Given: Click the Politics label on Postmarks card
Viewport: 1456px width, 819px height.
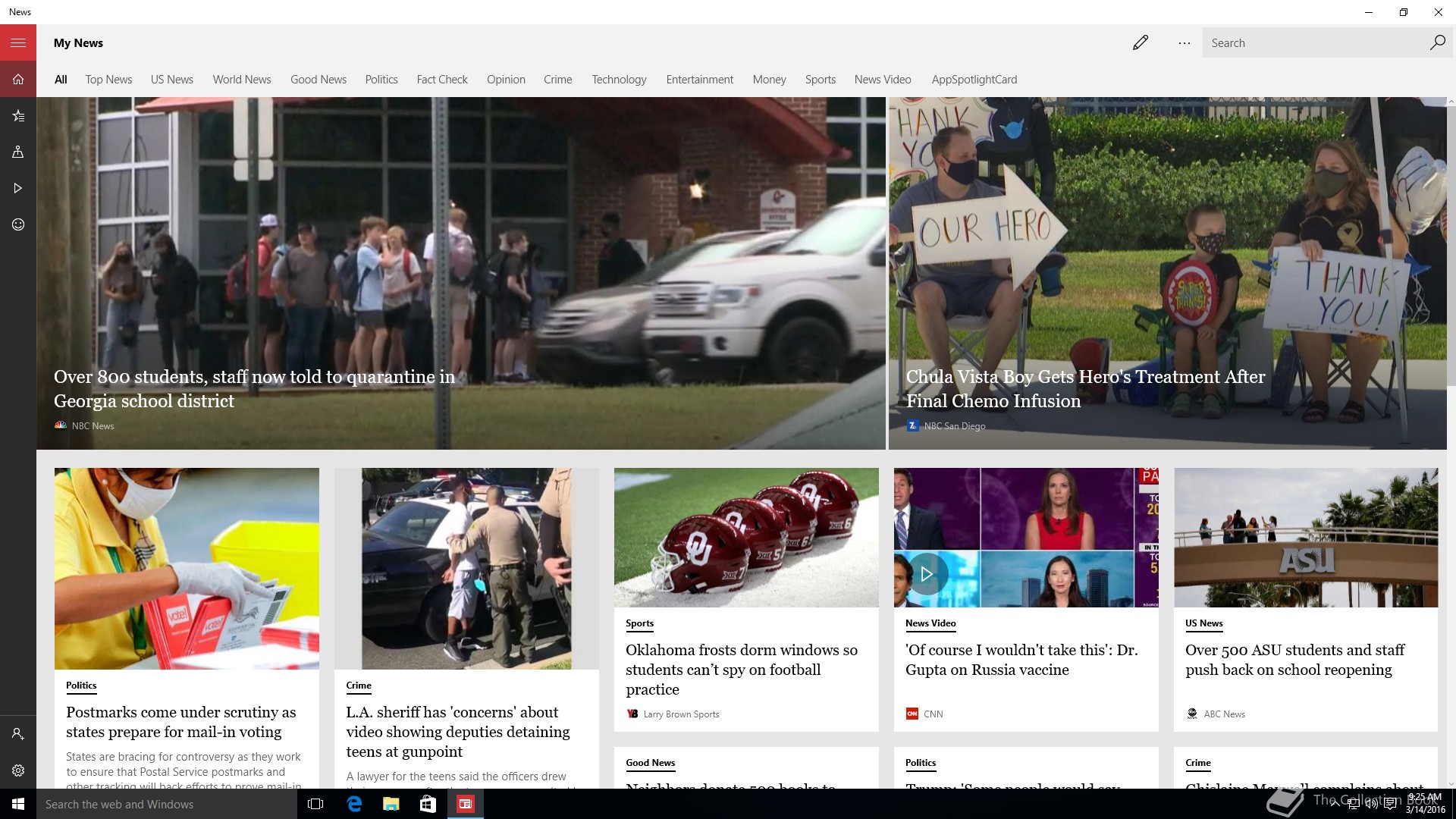Looking at the screenshot, I should [81, 686].
